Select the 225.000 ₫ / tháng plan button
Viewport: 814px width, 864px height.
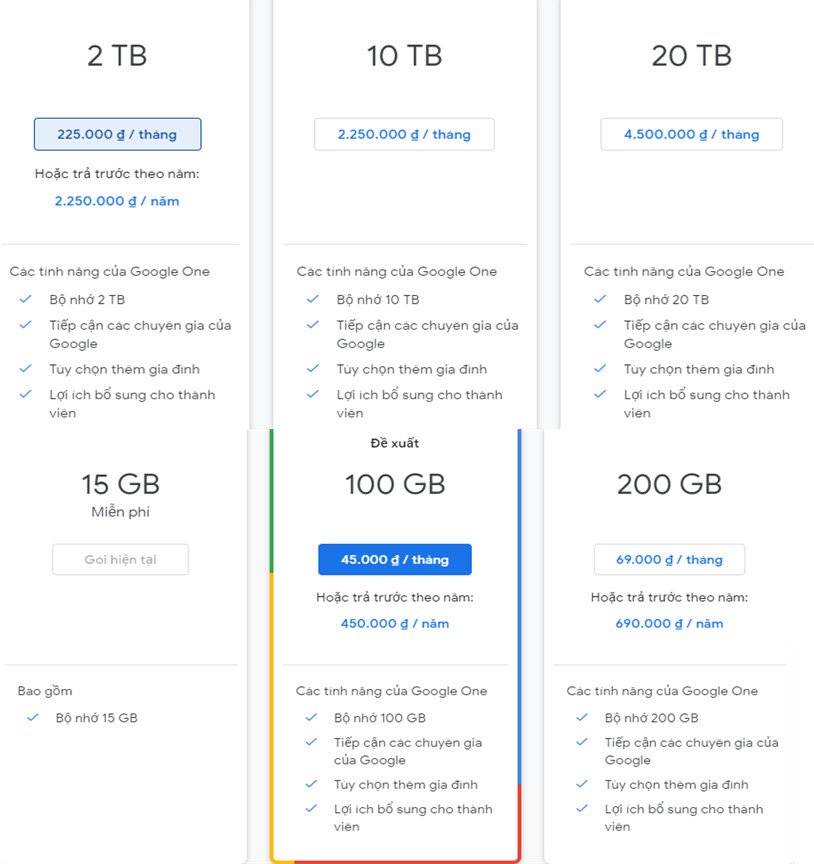(118, 134)
